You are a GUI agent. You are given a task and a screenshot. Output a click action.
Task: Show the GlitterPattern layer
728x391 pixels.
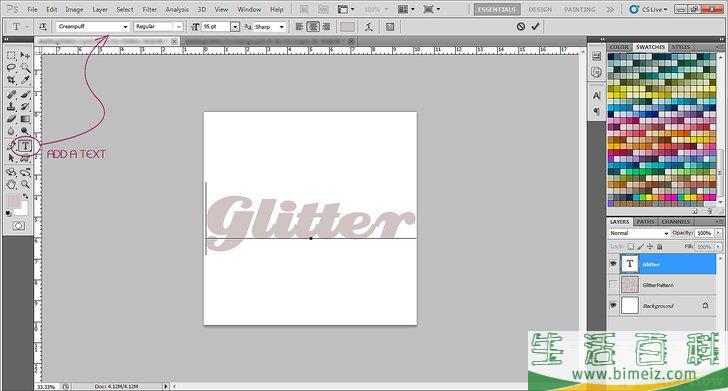pos(613,284)
